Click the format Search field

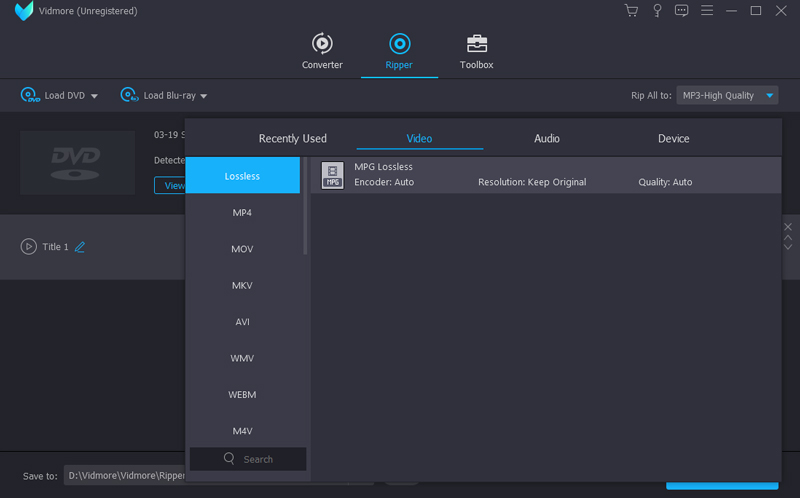click(249, 459)
